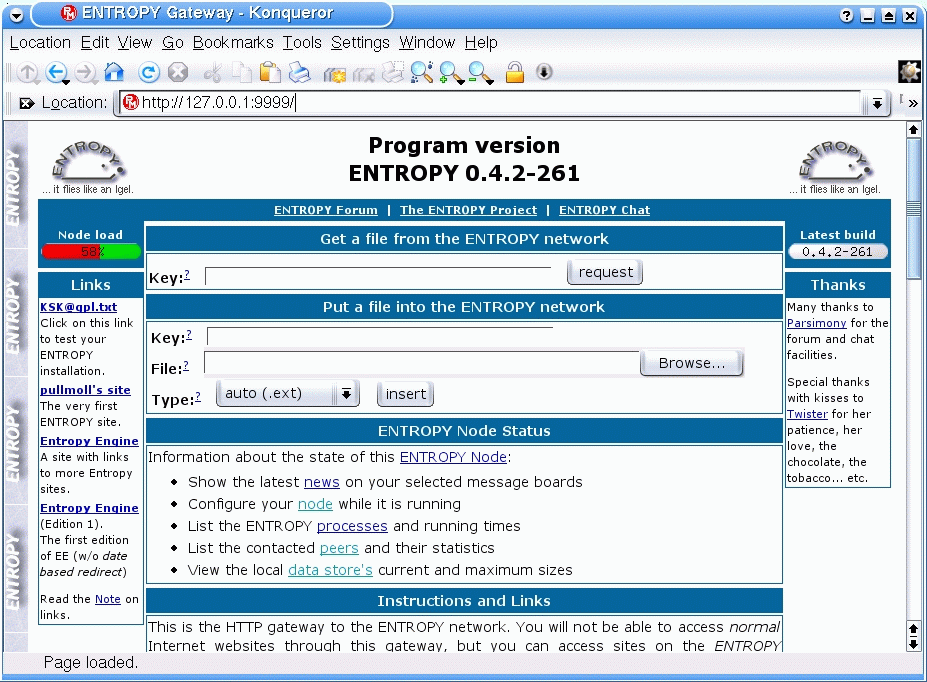Screen dimensions: 927x682
Task: Click the Stop loading icon
Action: click(x=178, y=73)
